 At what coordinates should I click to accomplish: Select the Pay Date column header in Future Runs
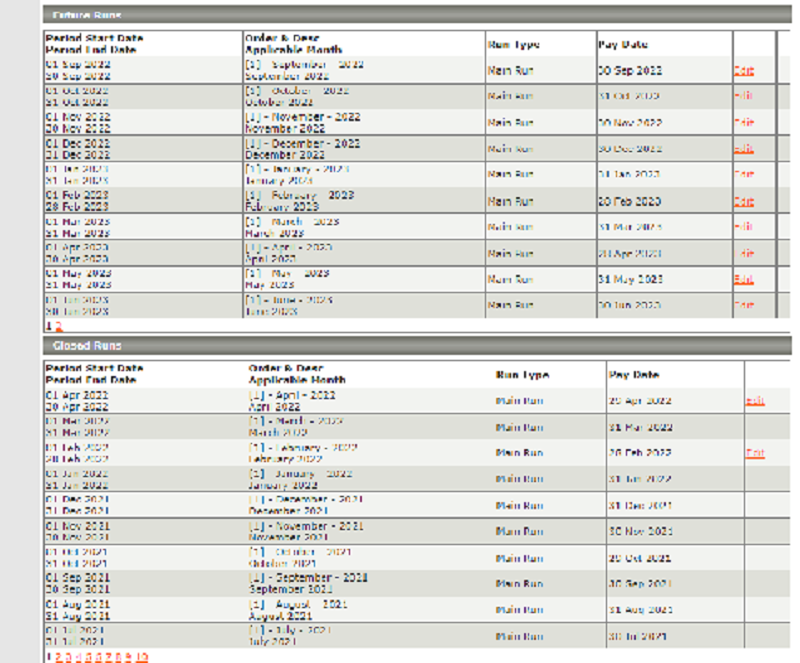coord(623,44)
